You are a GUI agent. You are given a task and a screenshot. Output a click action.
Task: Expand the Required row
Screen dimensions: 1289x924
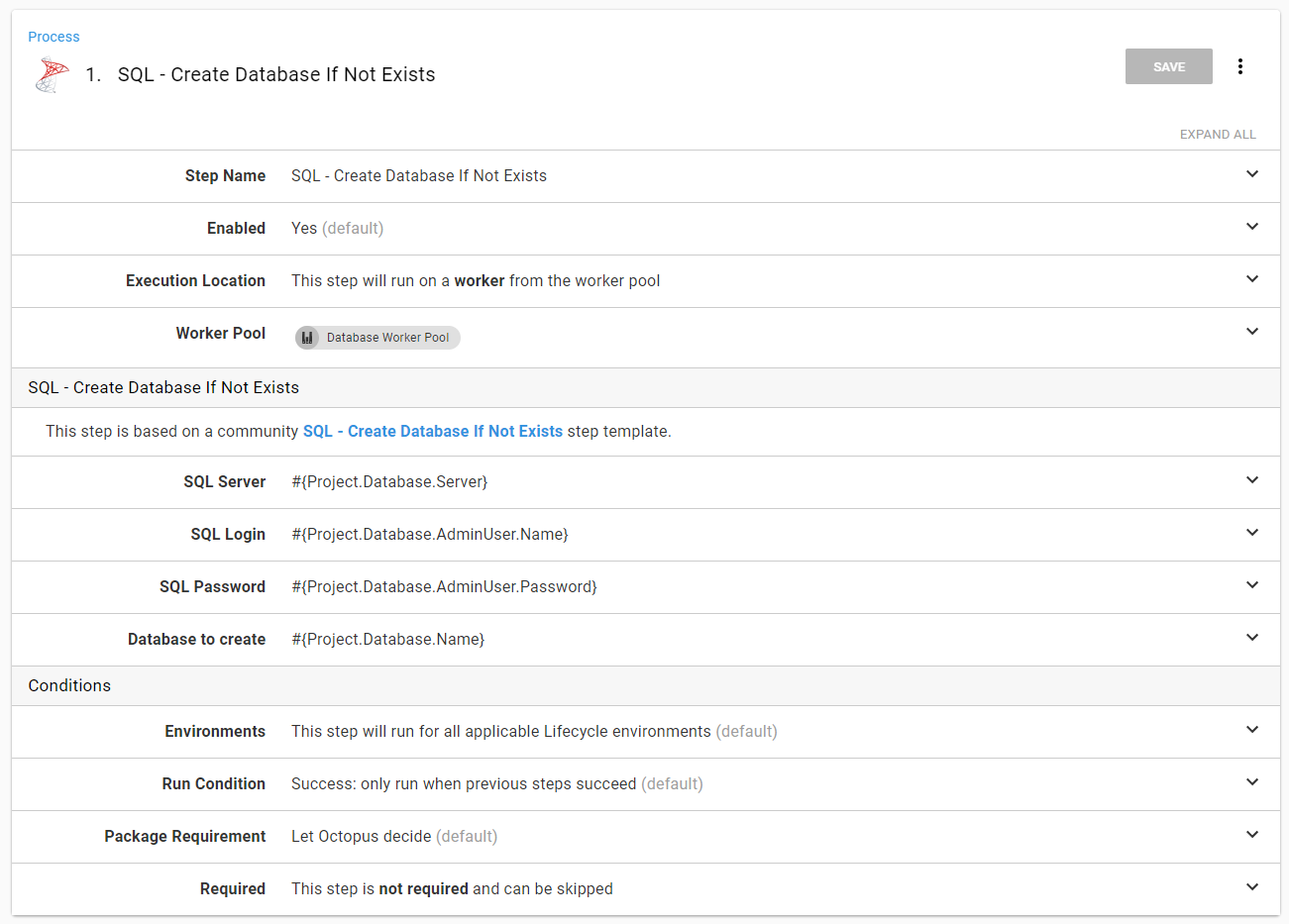pos(1251,887)
